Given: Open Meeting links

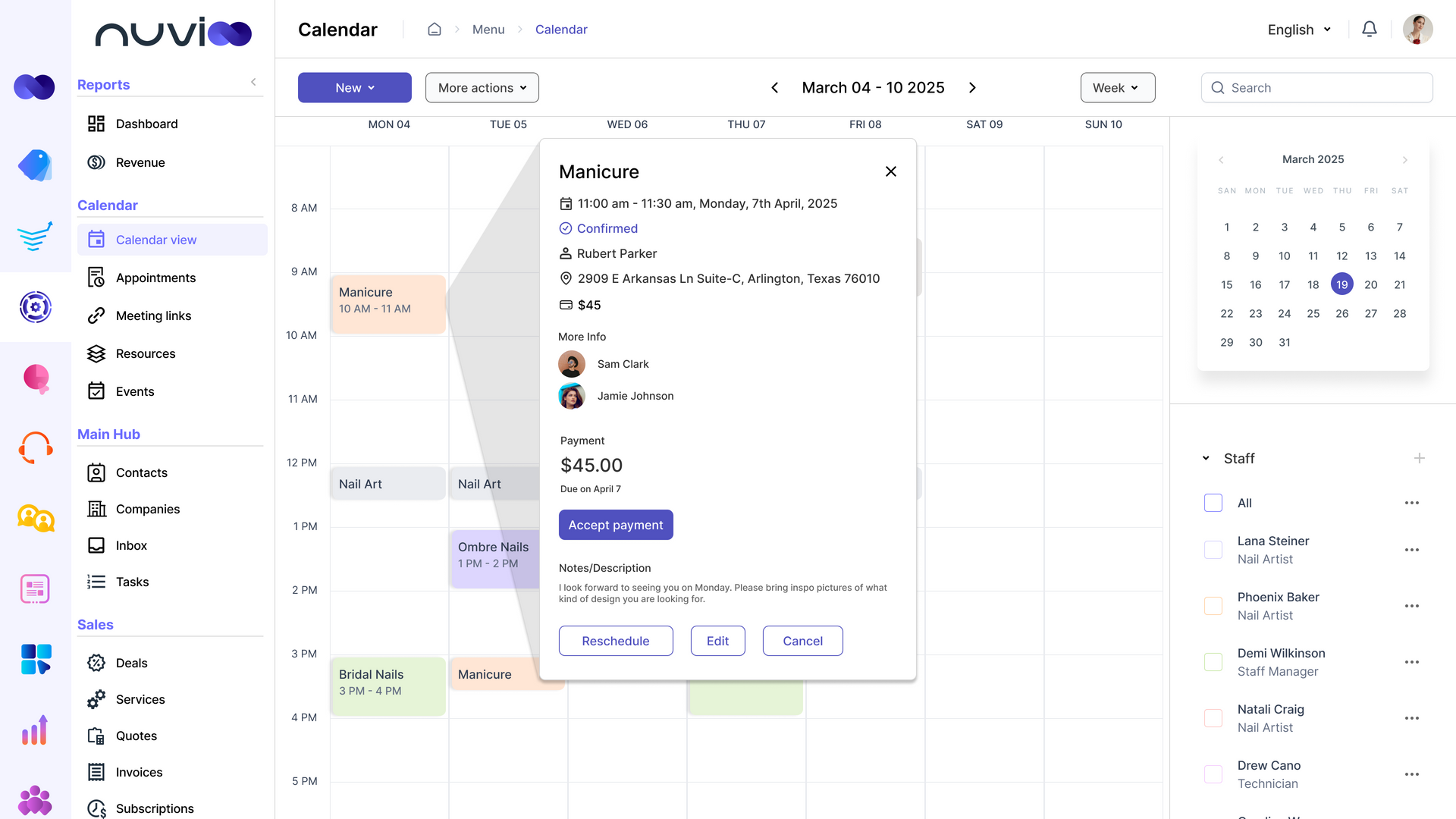Looking at the screenshot, I should point(154,315).
